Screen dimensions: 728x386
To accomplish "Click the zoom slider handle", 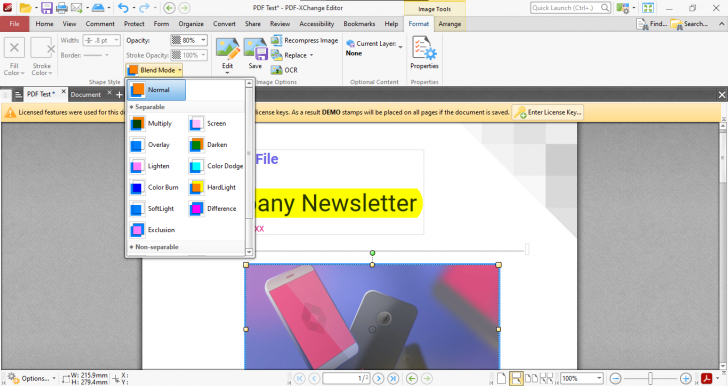I will pyautogui.click(x=650, y=379).
